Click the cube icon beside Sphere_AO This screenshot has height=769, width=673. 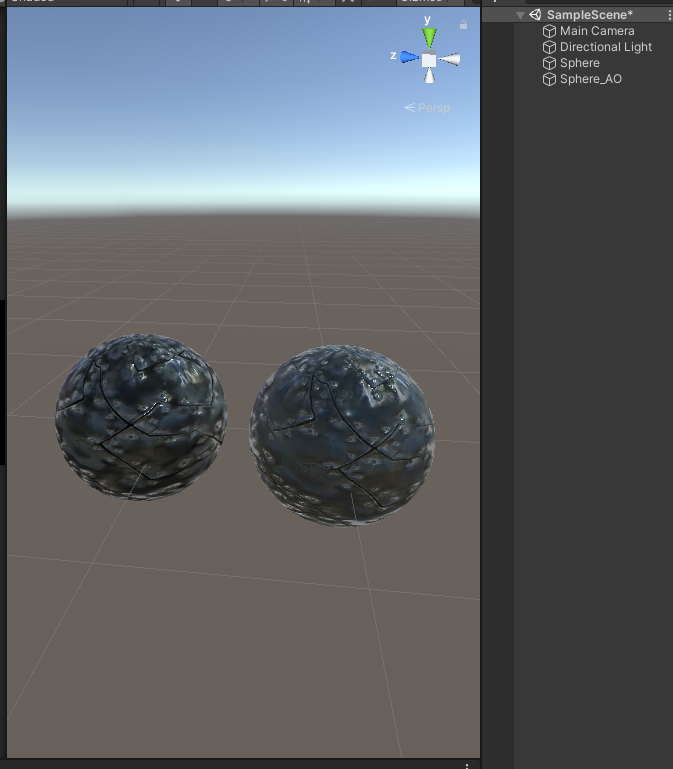click(x=549, y=79)
